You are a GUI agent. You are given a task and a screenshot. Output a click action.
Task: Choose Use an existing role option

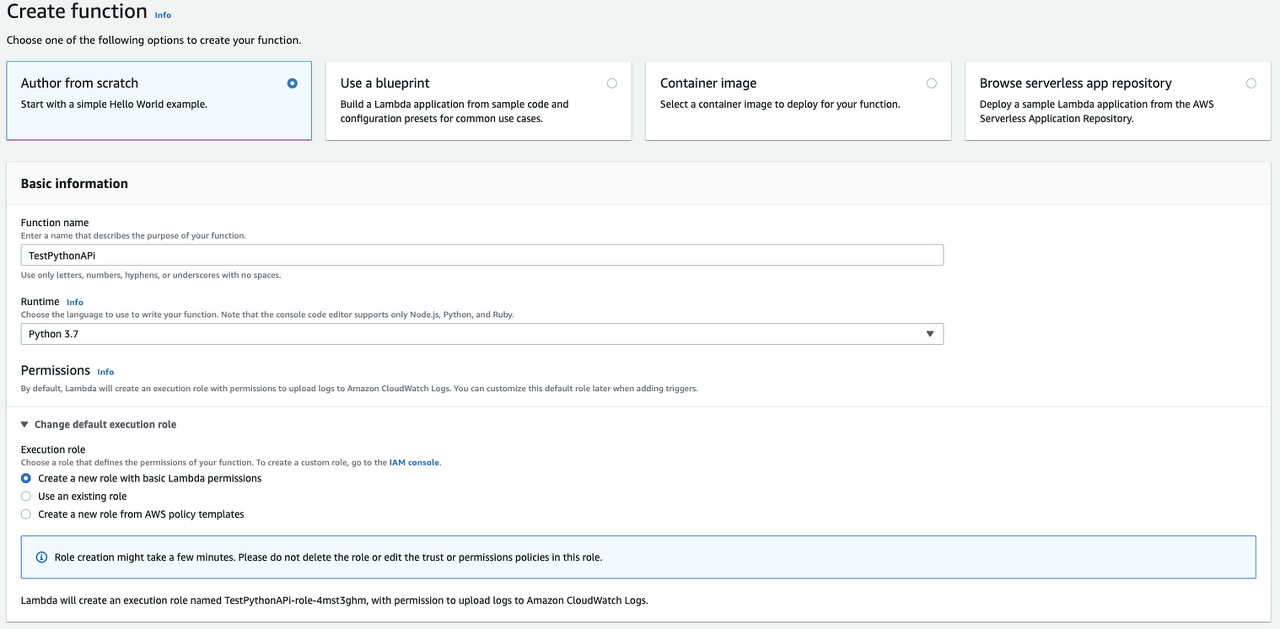26,497
